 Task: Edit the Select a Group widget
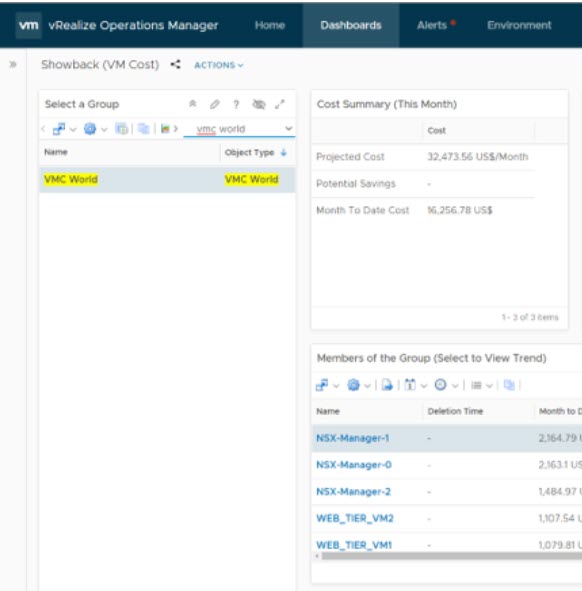pos(214,104)
